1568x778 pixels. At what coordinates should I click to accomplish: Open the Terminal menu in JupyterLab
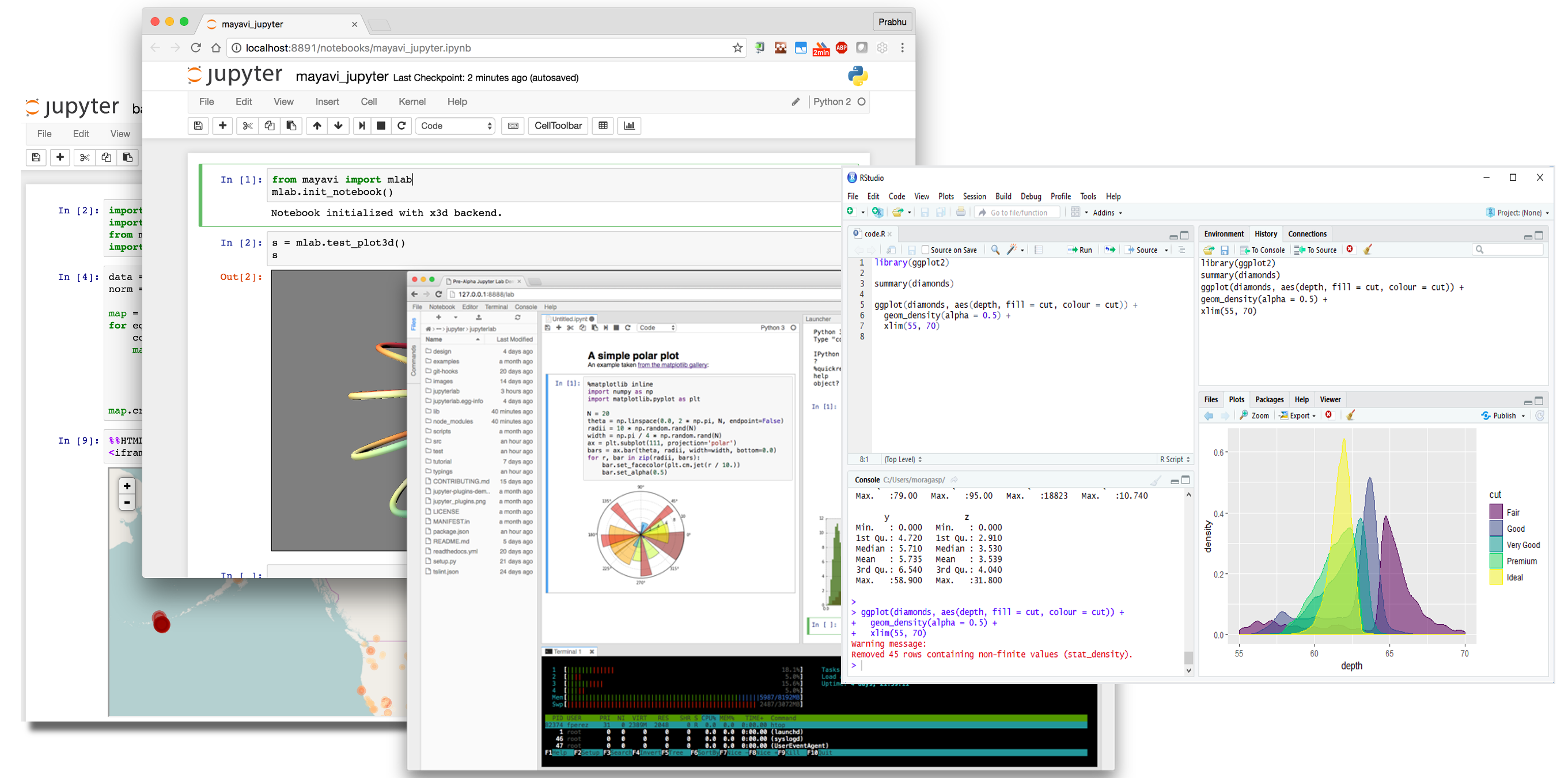pos(496,307)
